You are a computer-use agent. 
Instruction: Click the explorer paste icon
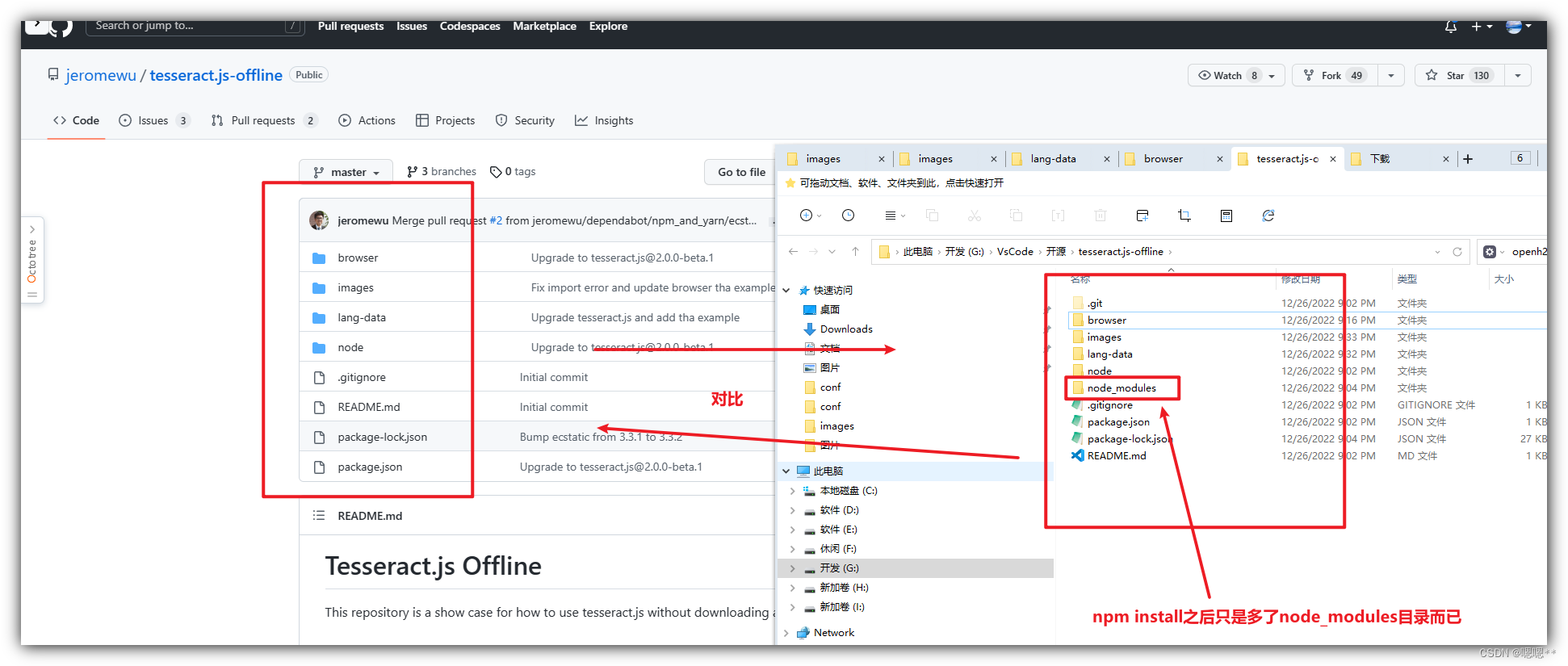(1016, 216)
